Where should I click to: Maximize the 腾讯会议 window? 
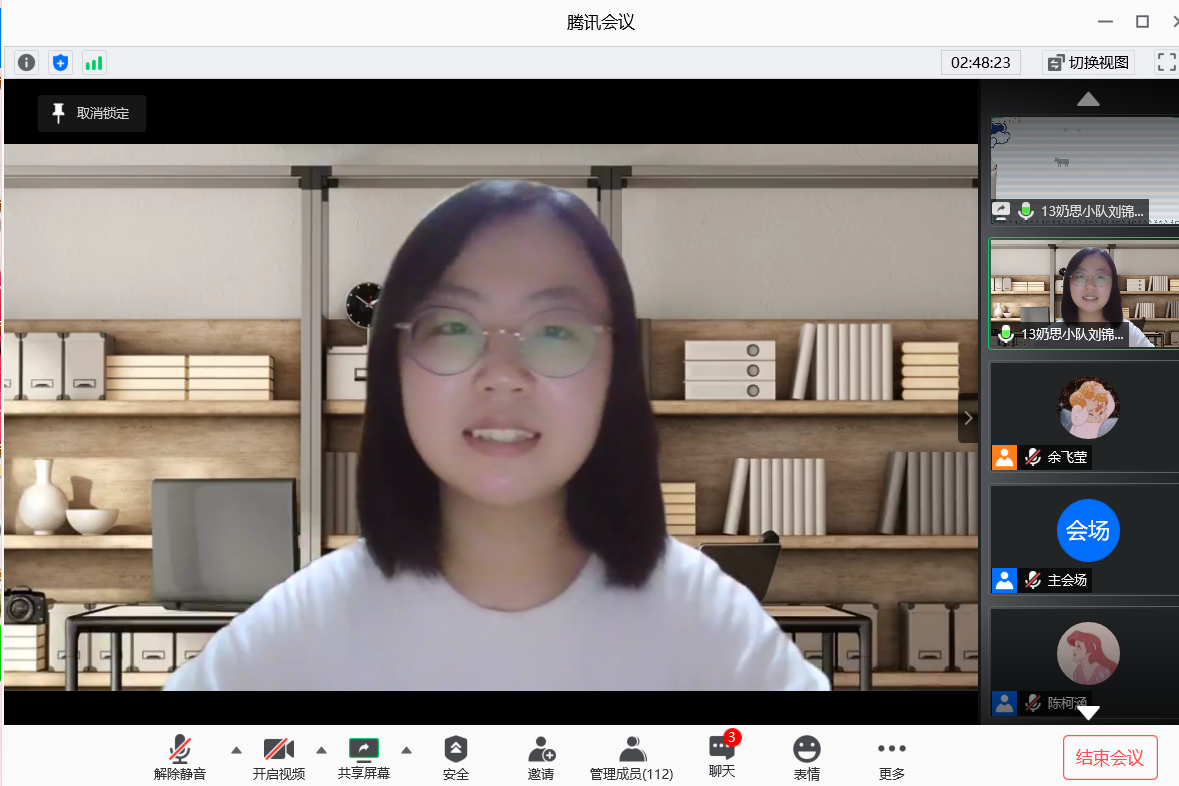tap(1142, 22)
